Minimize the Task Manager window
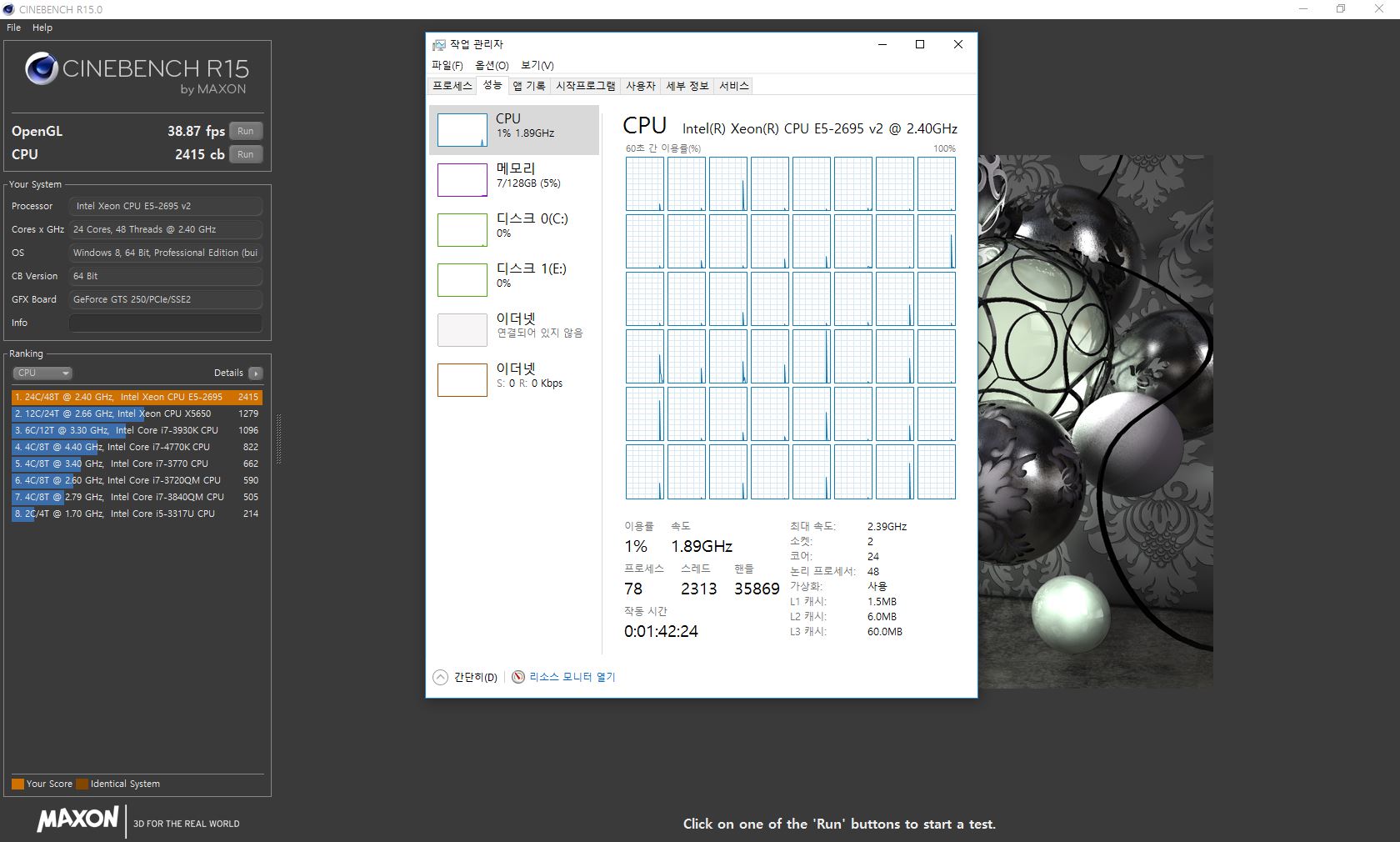 point(882,44)
